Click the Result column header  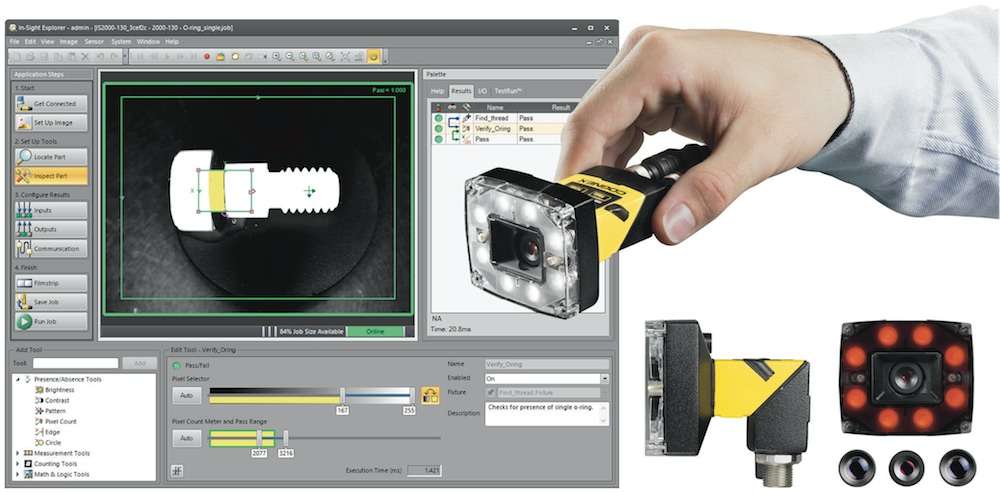(x=561, y=108)
